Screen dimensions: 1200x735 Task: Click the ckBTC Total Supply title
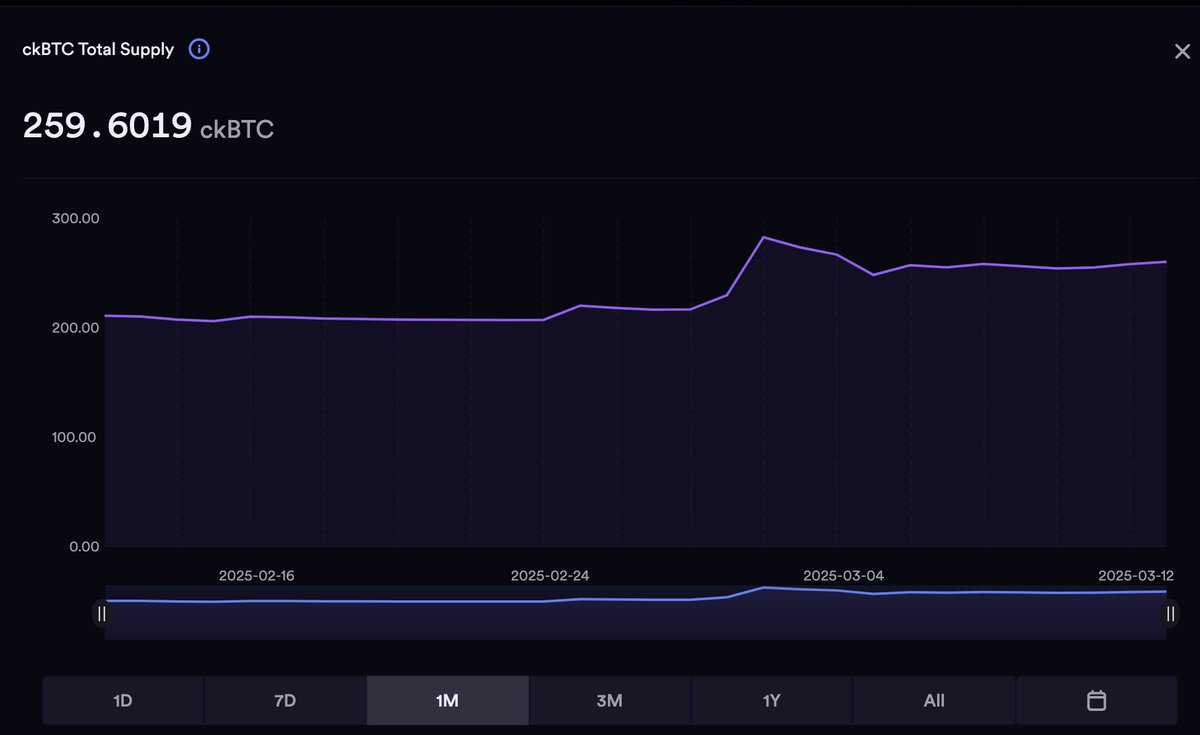click(96, 49)
